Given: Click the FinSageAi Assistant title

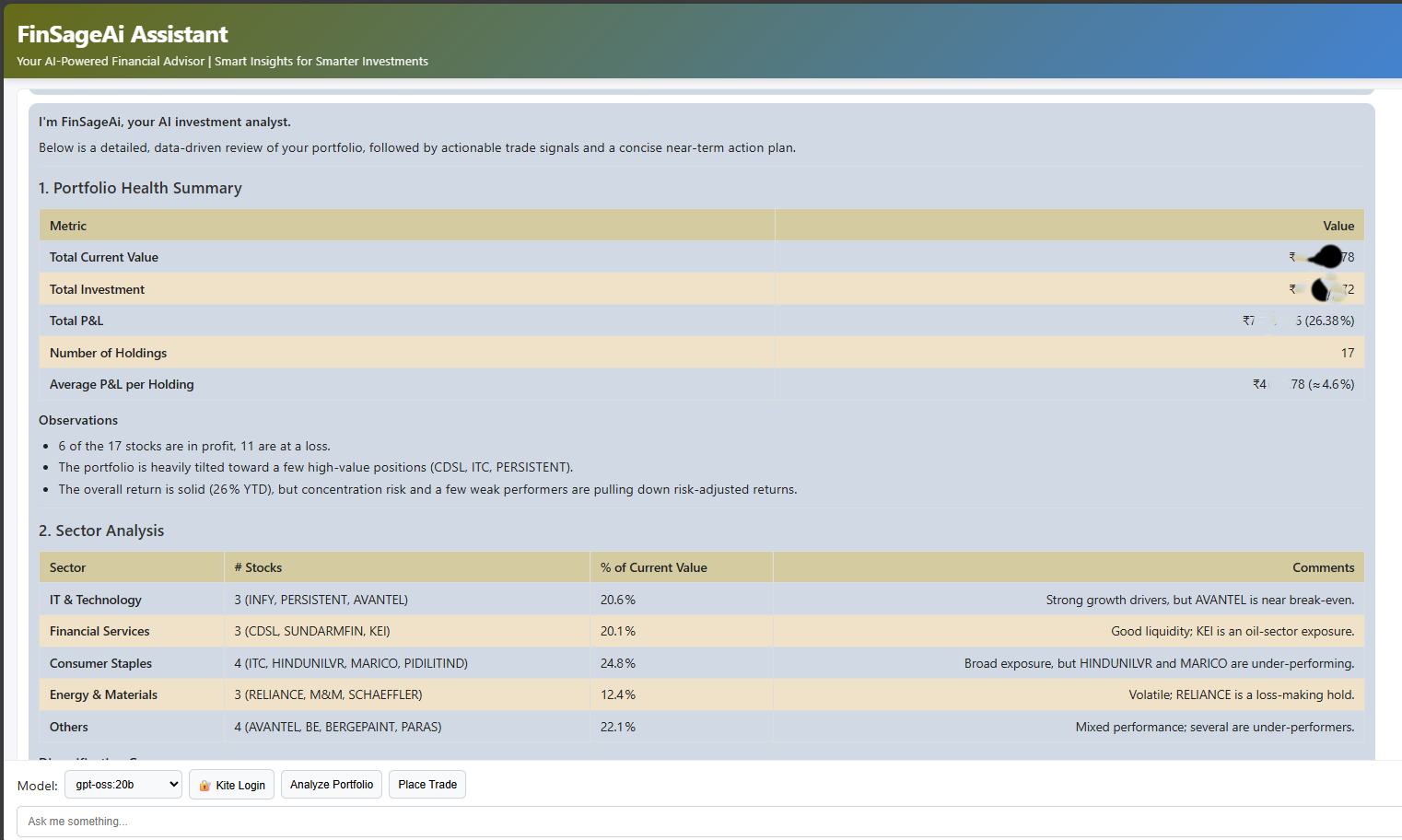Looking at the screenshot, I should pos(123,34).
